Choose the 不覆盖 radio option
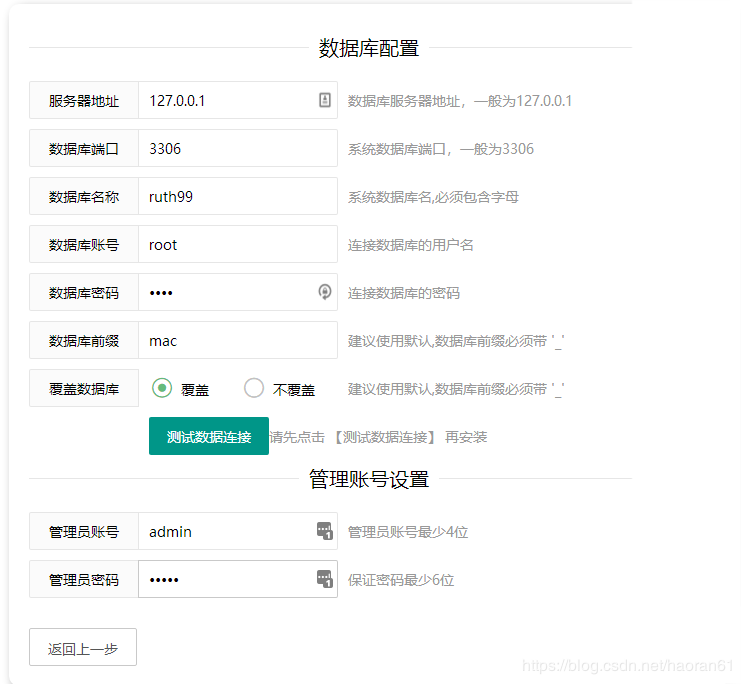741x684 pixels. click(254, 388)
